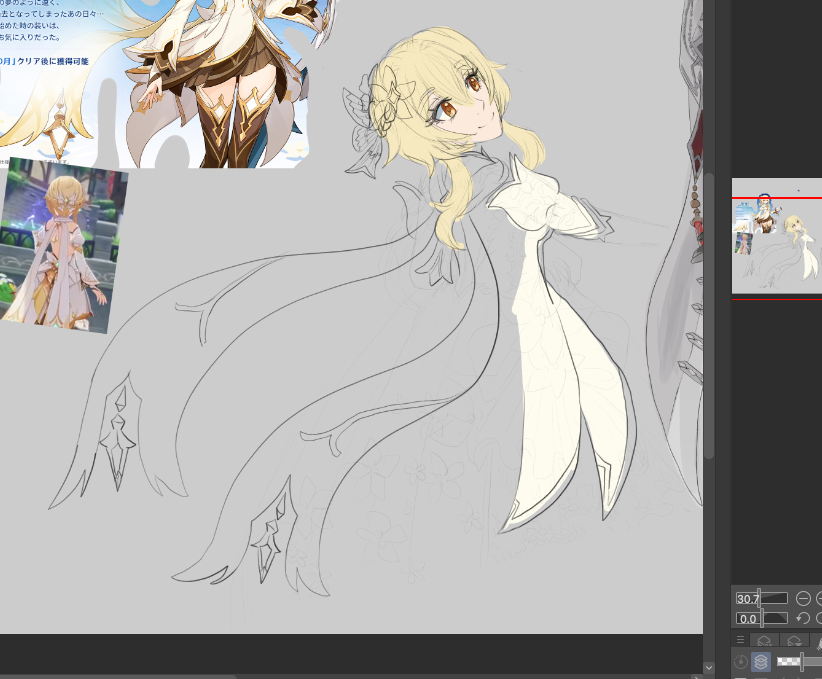Click the scroll-down arrow below the canvas scrollbar
This screenshot has width=822, height=679.
tap(709, 667)
